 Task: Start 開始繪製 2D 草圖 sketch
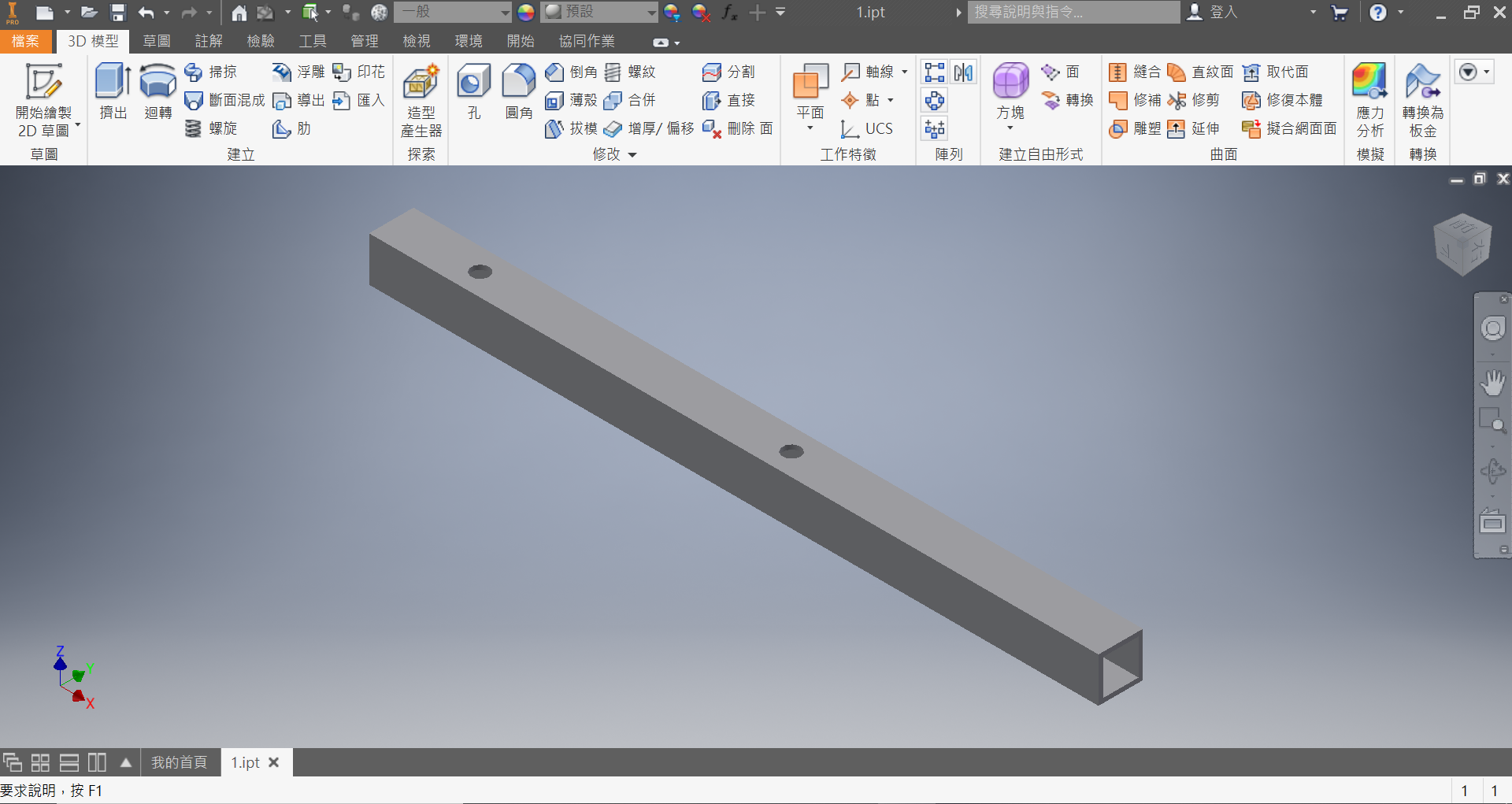click(43, 100)
